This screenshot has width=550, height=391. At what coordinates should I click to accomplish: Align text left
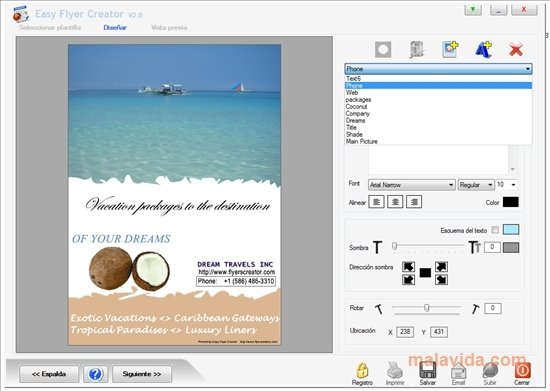tap(376, 202)
